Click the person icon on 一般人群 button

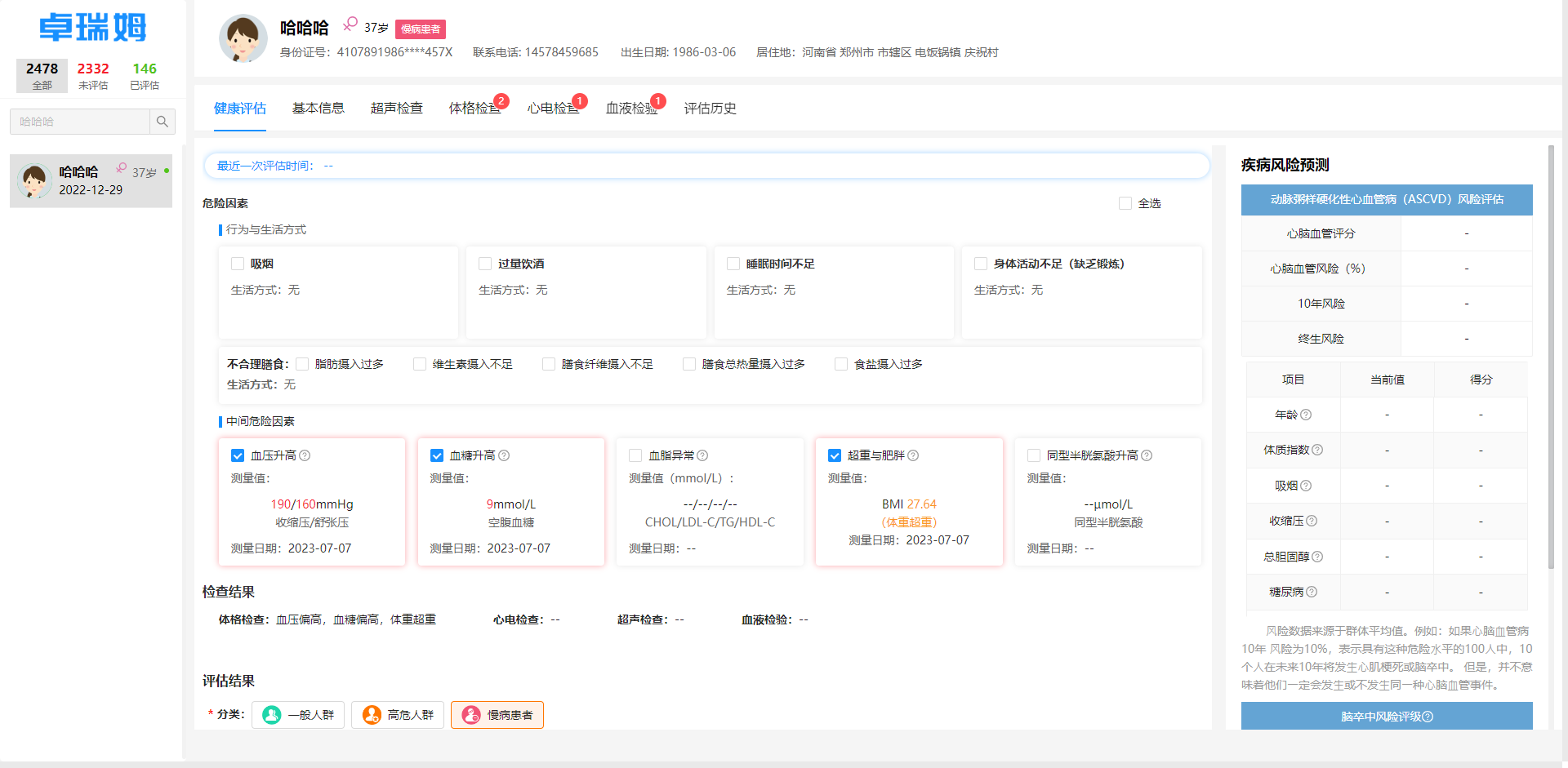(271, 715)
